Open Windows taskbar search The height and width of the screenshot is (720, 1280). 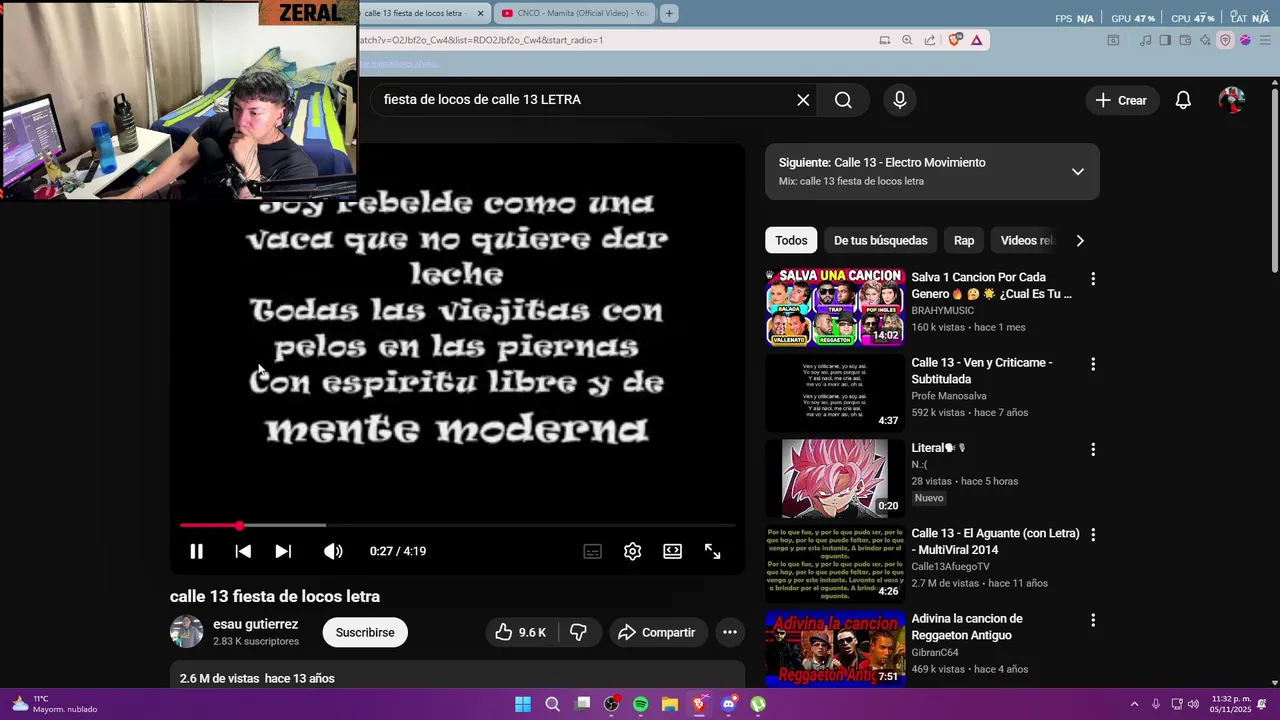click(552, 704)
